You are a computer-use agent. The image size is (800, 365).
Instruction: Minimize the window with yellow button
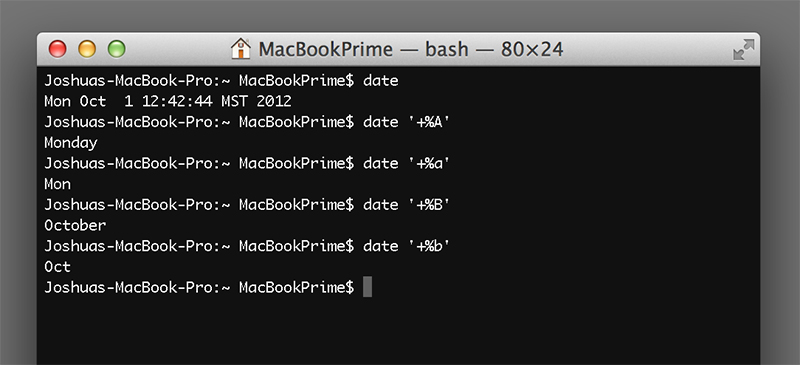coord(87,50)
